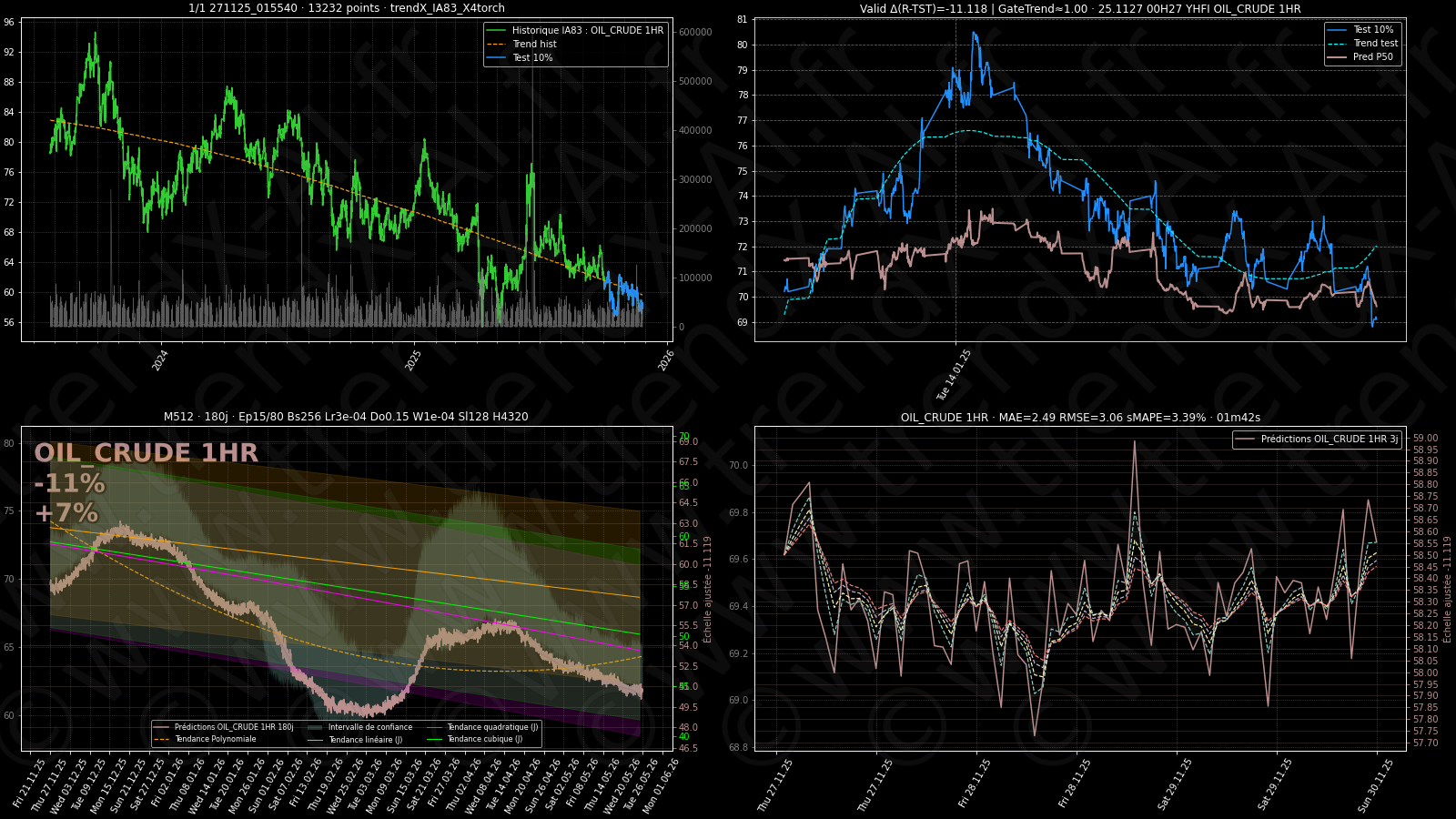
Task: Click the 'Test 10%' legend entry in top-left chart
Action: coord(531,57)
